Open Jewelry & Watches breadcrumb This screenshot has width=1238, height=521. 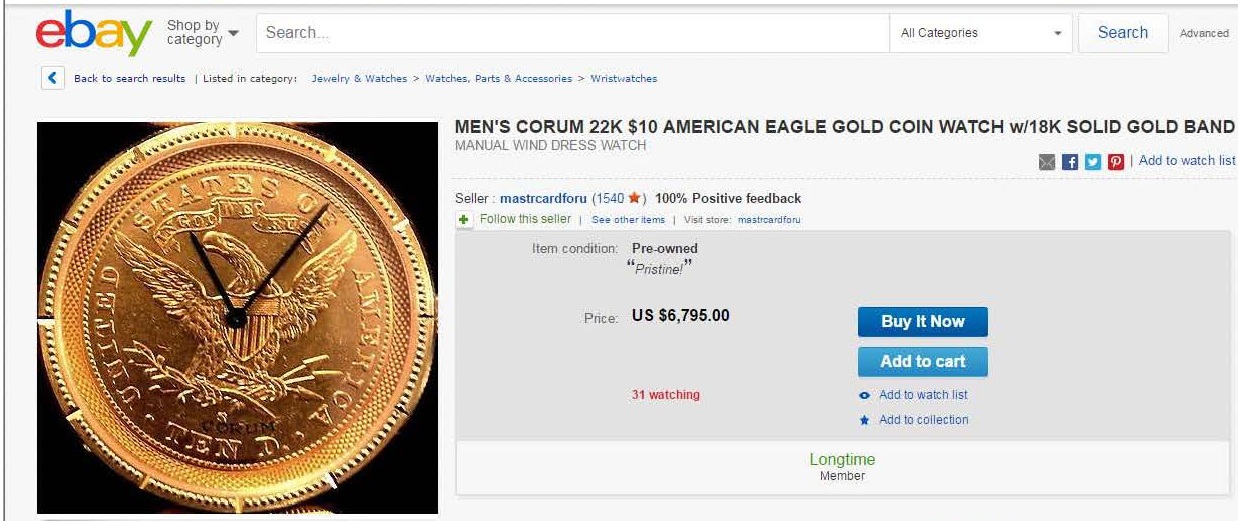pos(359,78)
